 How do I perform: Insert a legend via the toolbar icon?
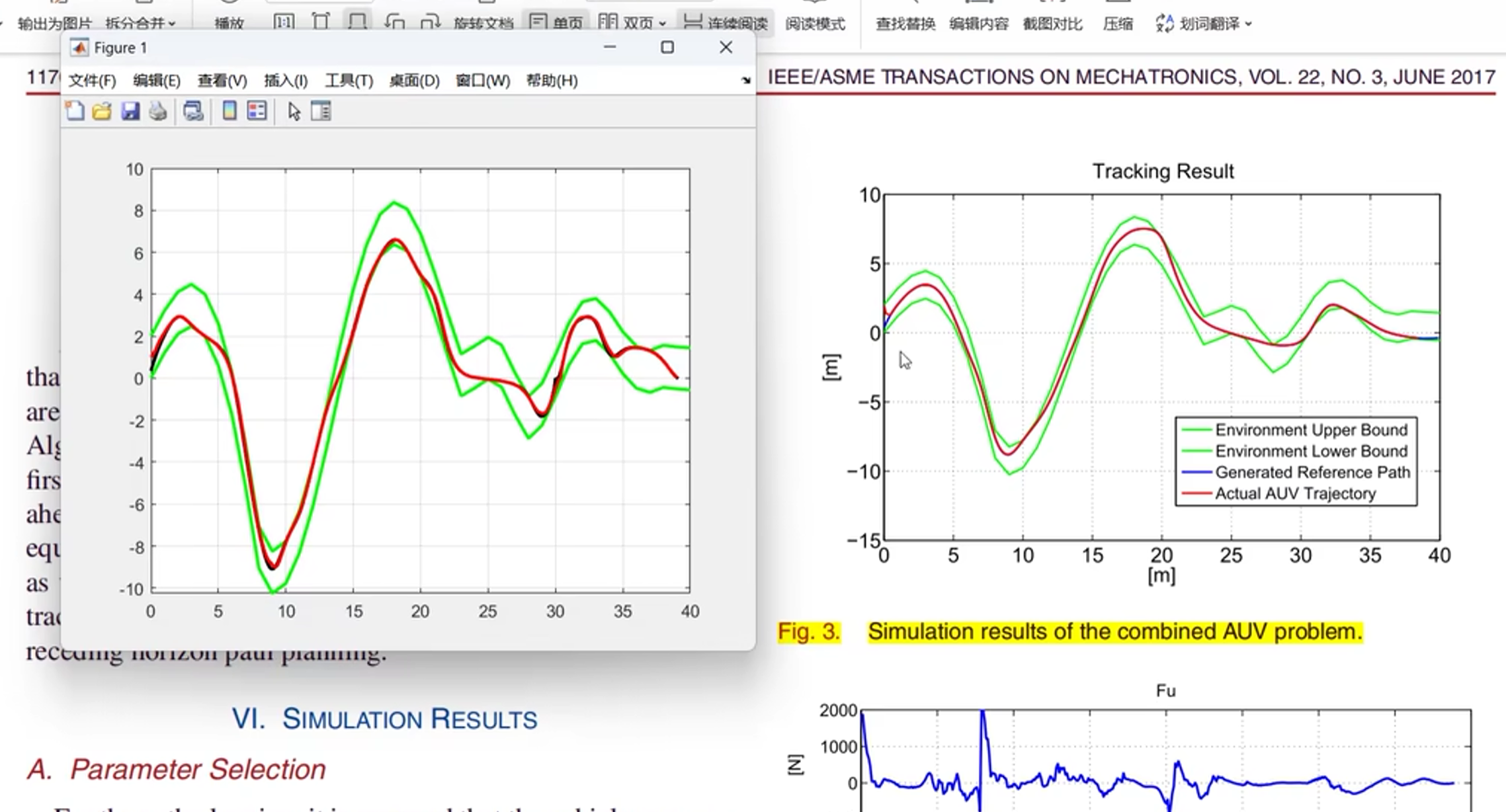click(x=257, y=111)
